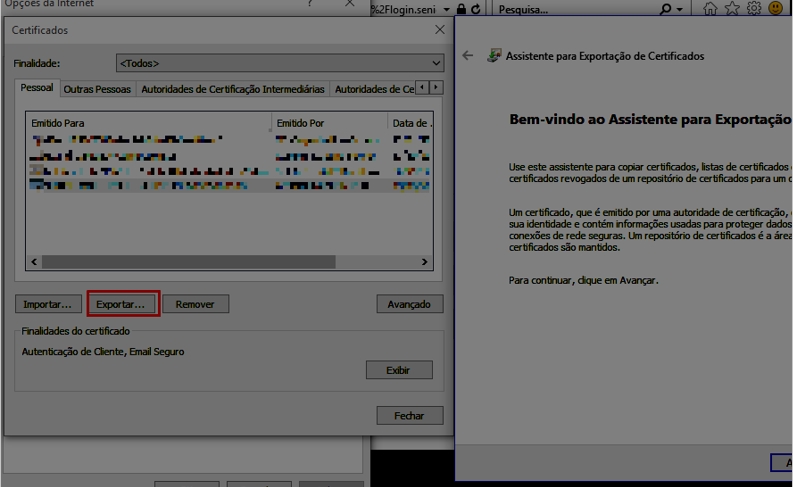793x487 pixels.
Task: Click the horizontal scrollbar thumb of list
Action: [188, 261]
